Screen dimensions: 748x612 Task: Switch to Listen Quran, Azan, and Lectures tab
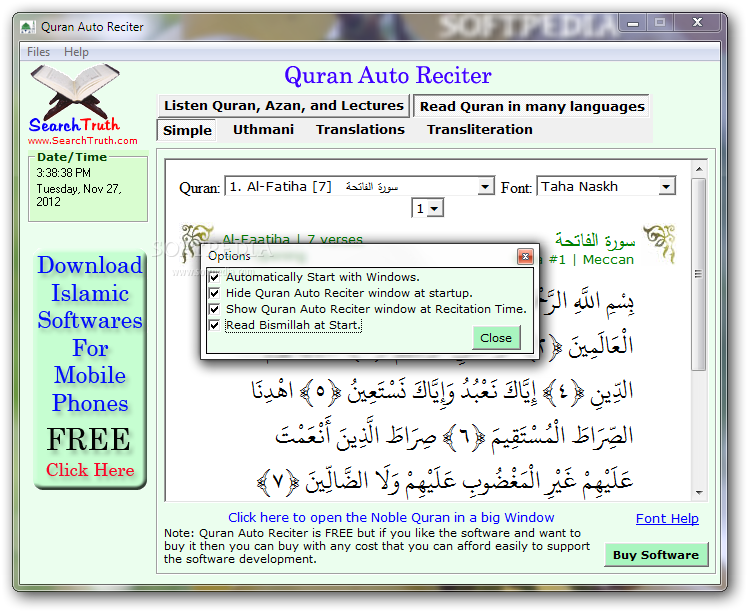coord(283,106)
